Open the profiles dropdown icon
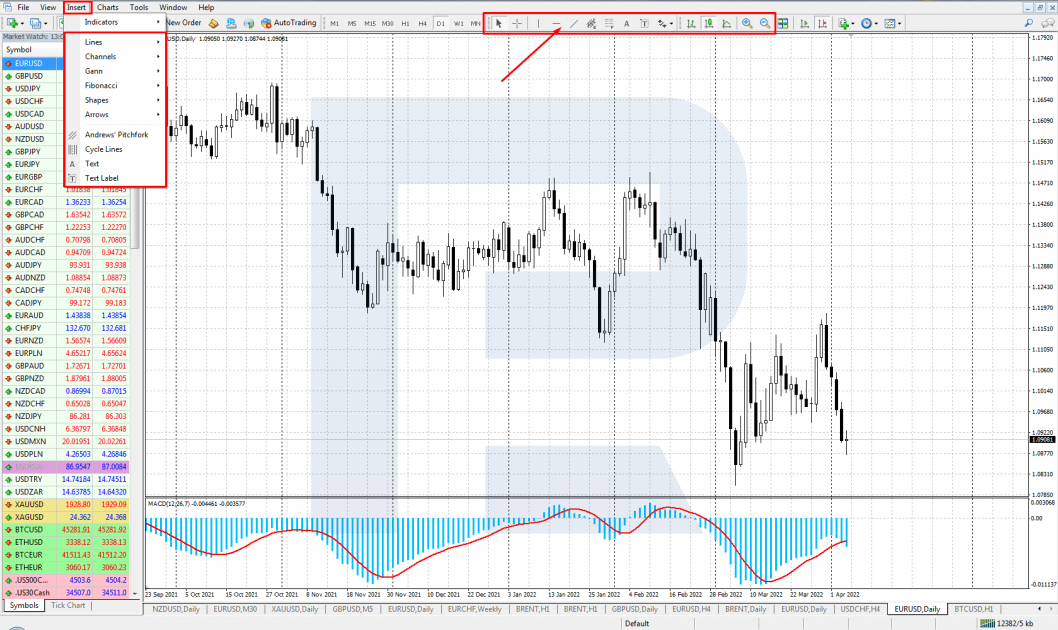 [x=38, y=24]
